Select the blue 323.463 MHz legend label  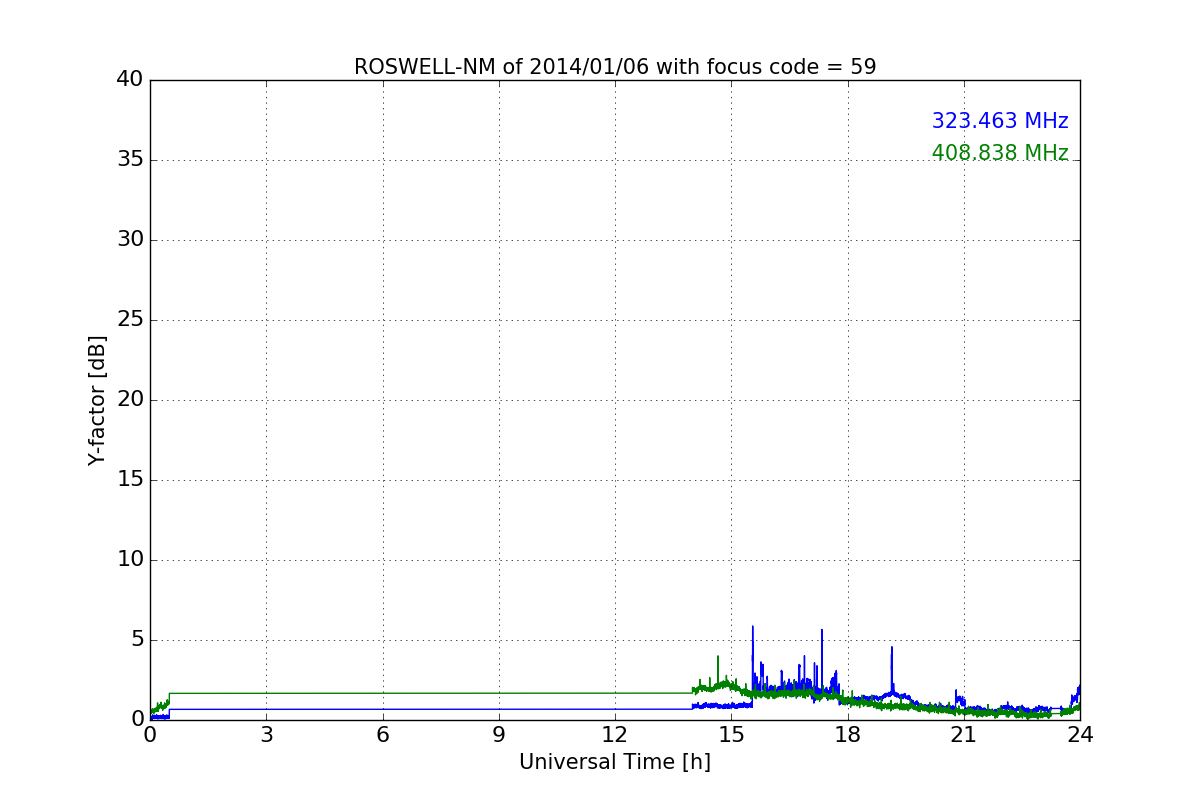[x=1000, y=121]
